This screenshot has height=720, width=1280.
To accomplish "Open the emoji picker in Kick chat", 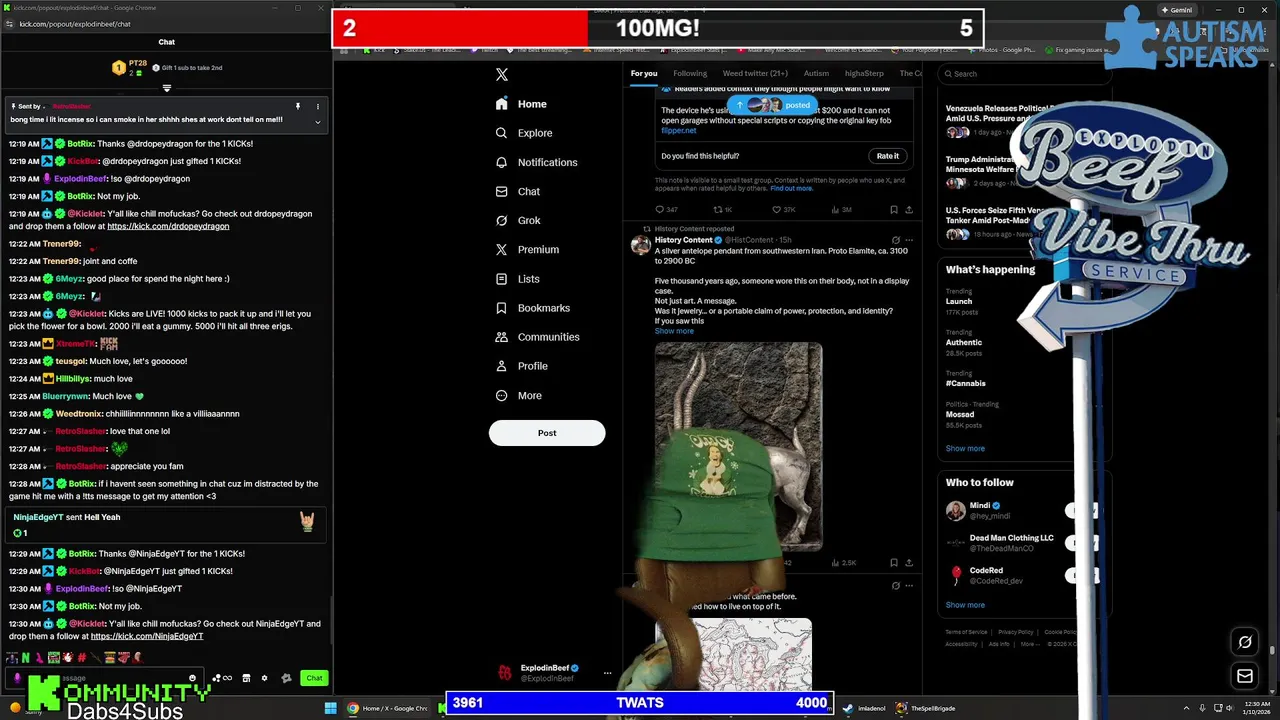I will (x=192, y=678).
